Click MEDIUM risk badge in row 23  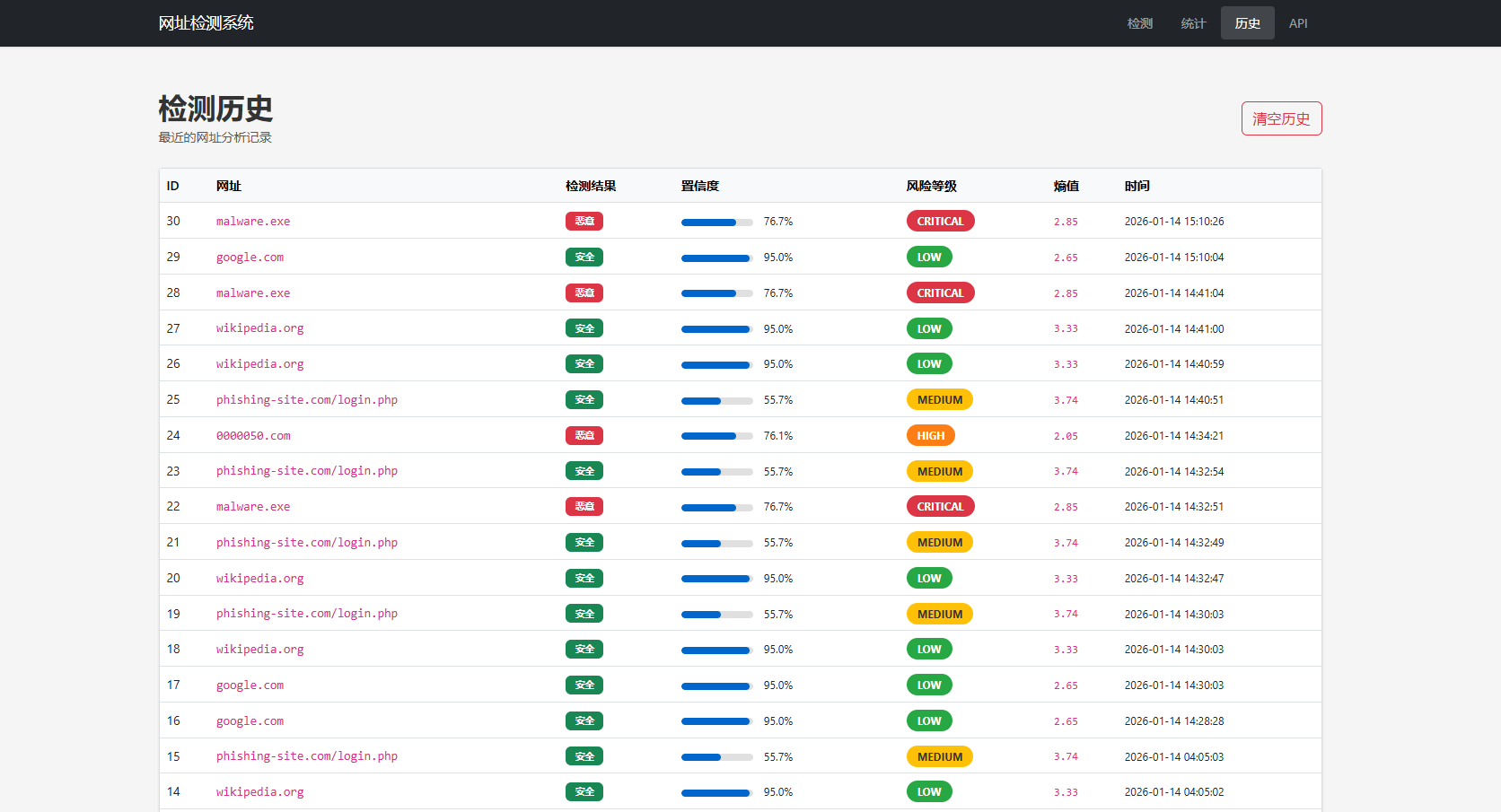pos(940,471)
